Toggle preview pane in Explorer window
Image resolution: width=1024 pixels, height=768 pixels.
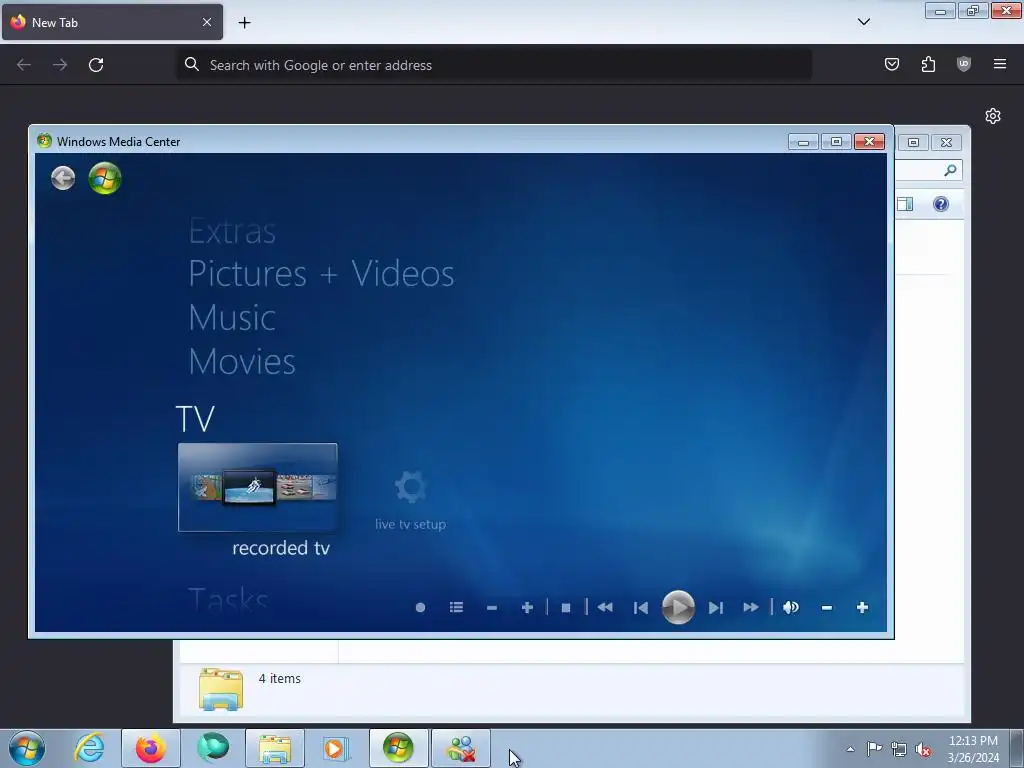pos(905,204)
